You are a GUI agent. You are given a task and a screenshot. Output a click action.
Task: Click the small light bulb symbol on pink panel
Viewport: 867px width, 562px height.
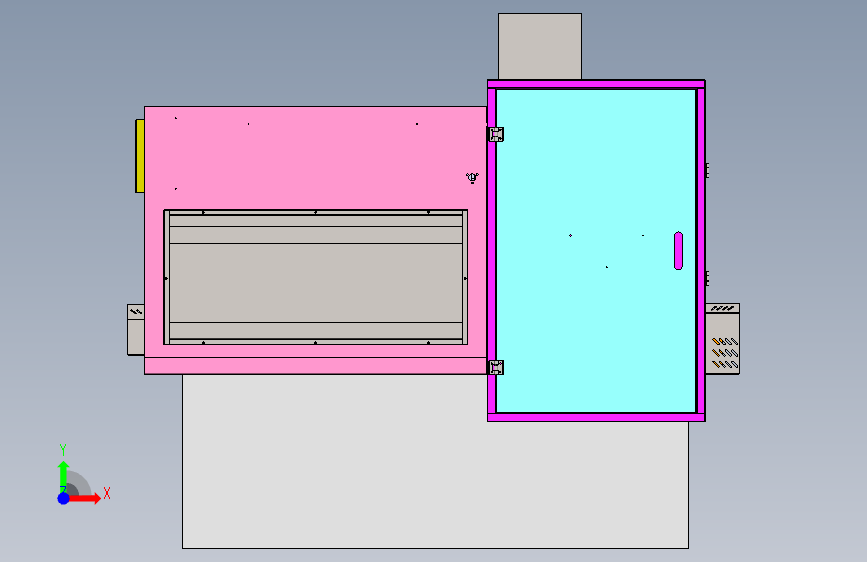(472, 178)
